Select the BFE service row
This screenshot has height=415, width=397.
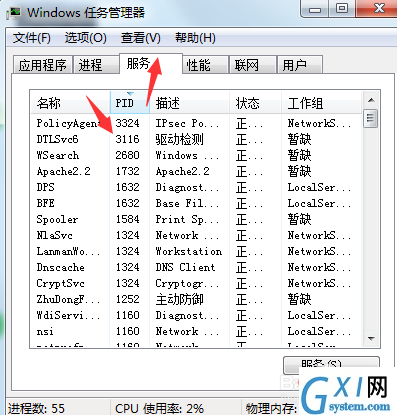point(195,203)
